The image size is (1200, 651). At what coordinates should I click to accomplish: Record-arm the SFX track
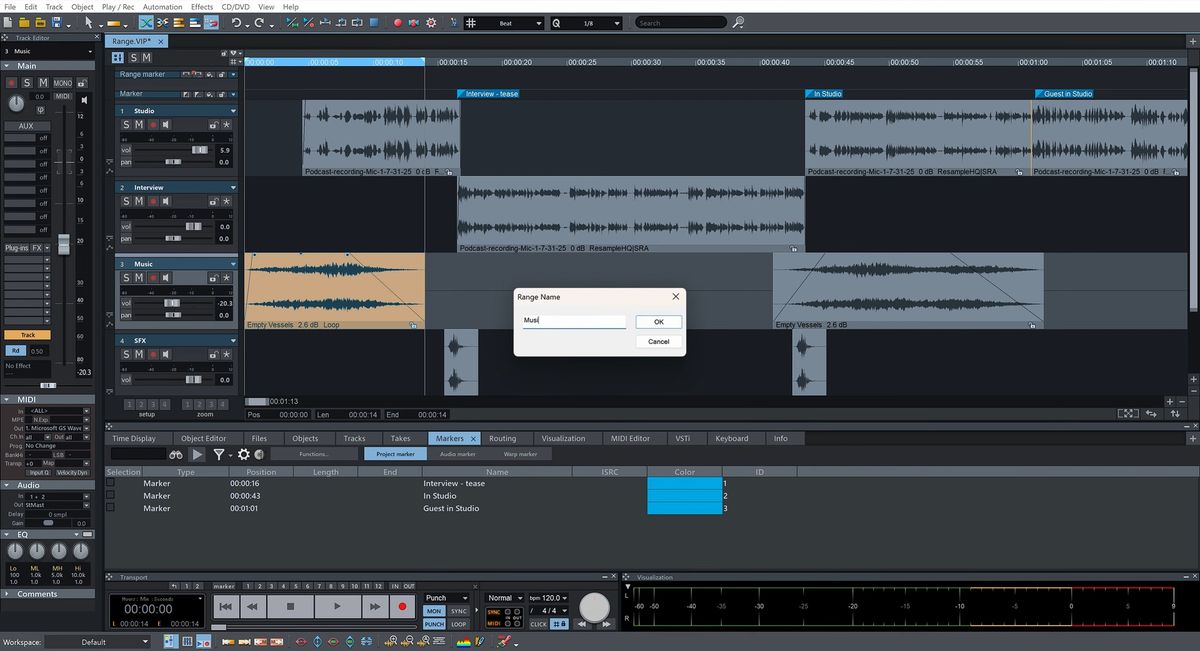click(153, 354)
